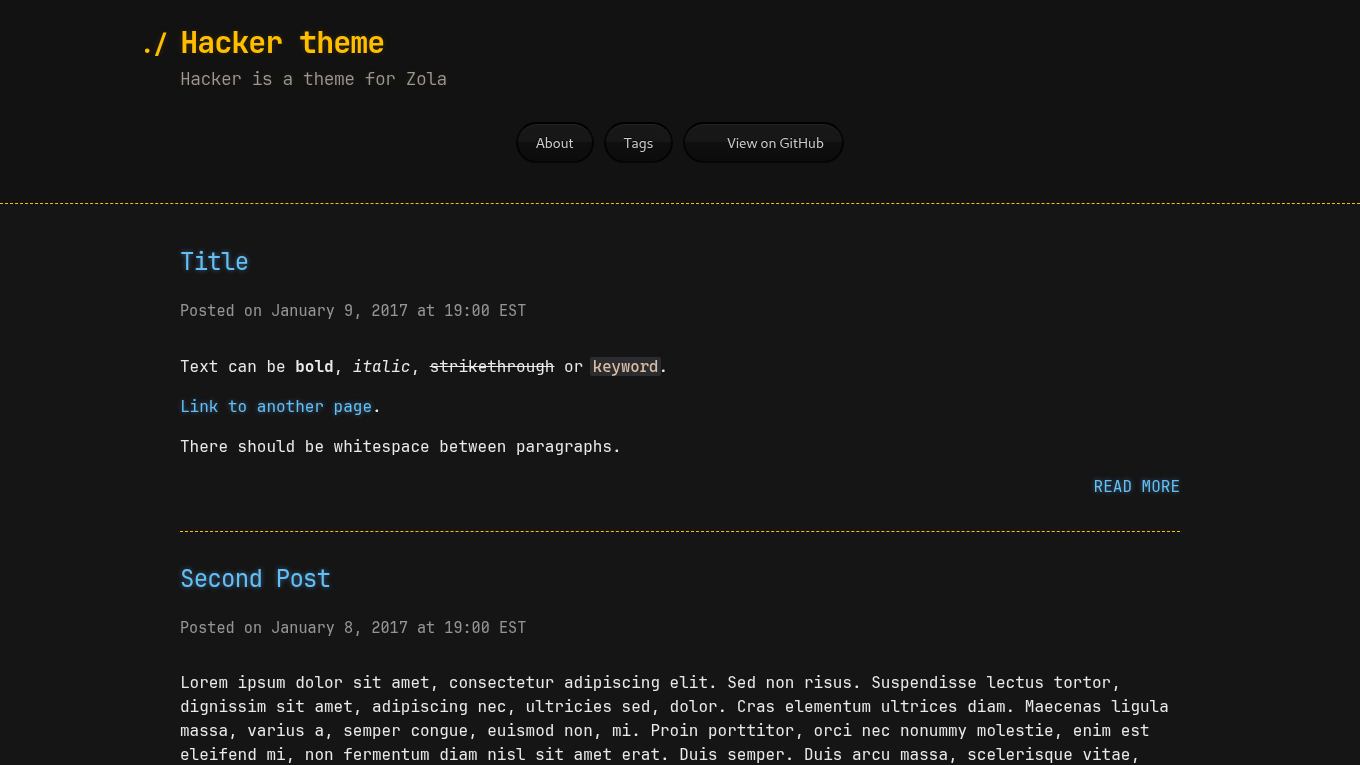Viewport: 1360px width, 765px height.
Task: Select the About navigation pill
Action: (554, 142)
